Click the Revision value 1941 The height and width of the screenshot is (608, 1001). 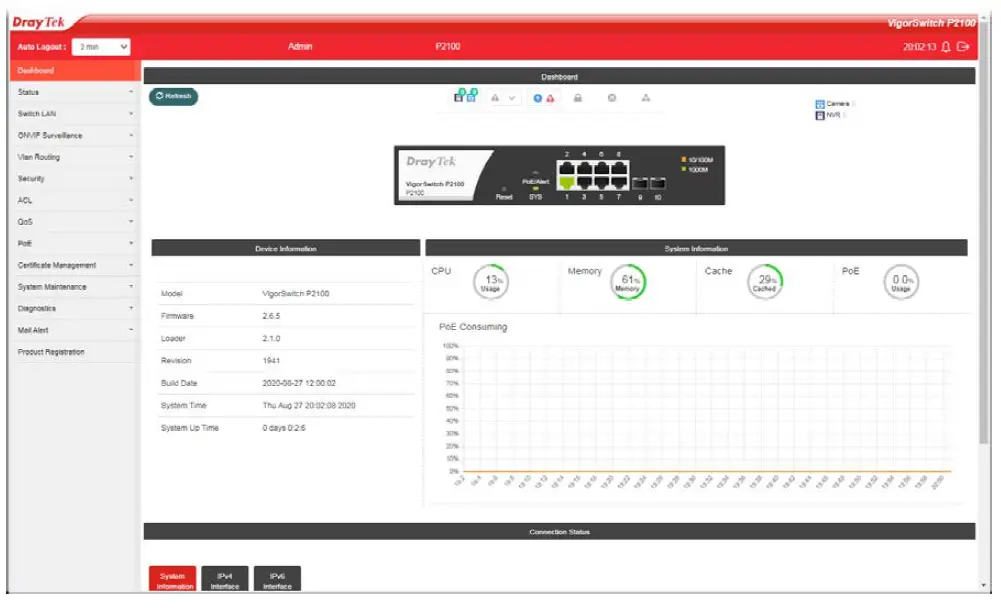(271, 361)
